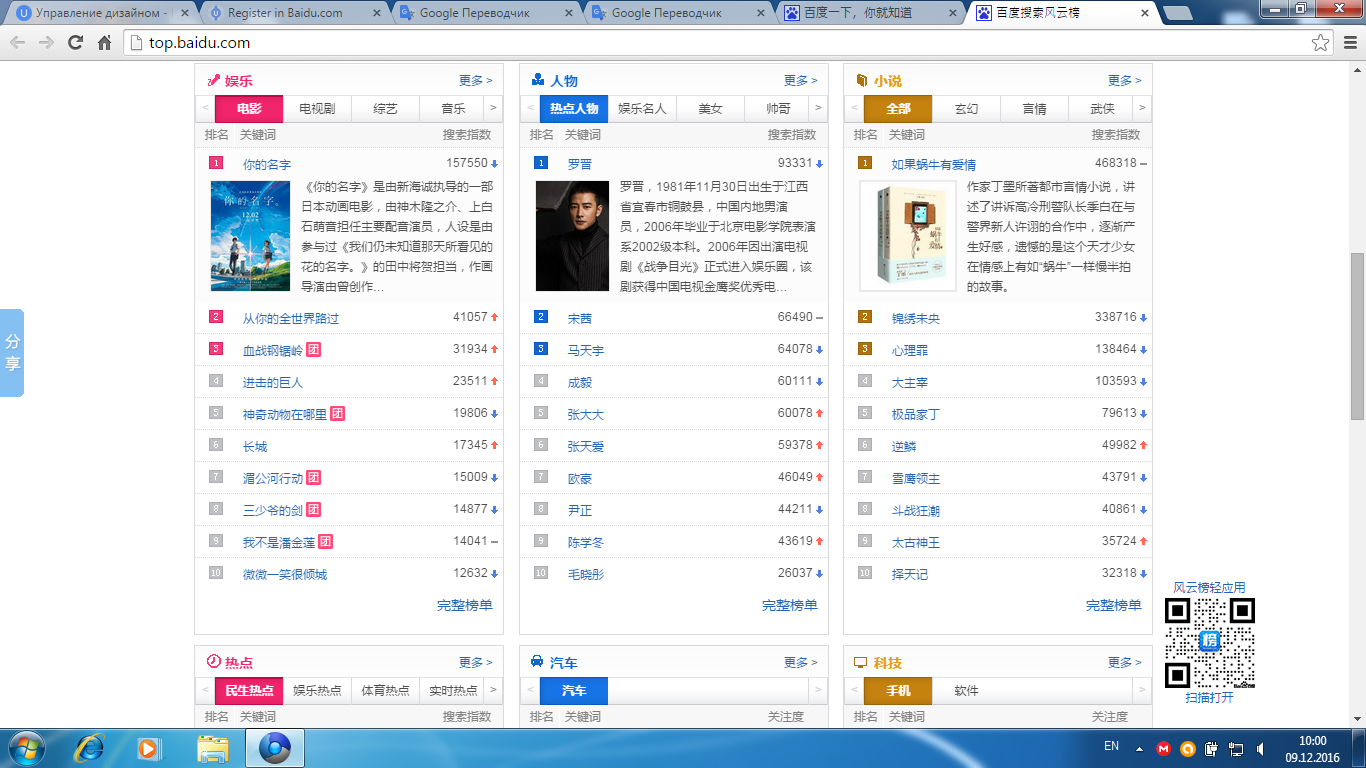The height and width of the screenshot is (768, 1366).
Task: Open 完整榜单 under 娱乐 list
Action: (465, 605)
